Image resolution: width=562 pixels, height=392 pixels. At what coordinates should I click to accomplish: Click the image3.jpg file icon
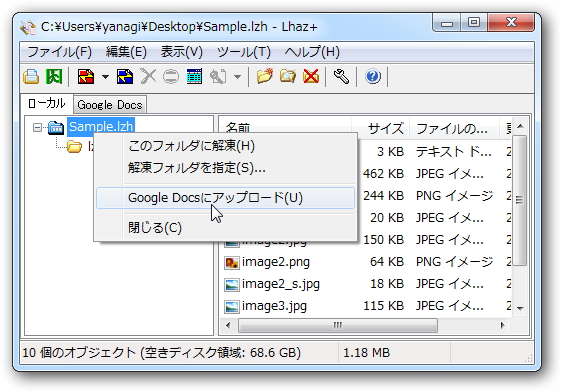click(x=232, y=307)
